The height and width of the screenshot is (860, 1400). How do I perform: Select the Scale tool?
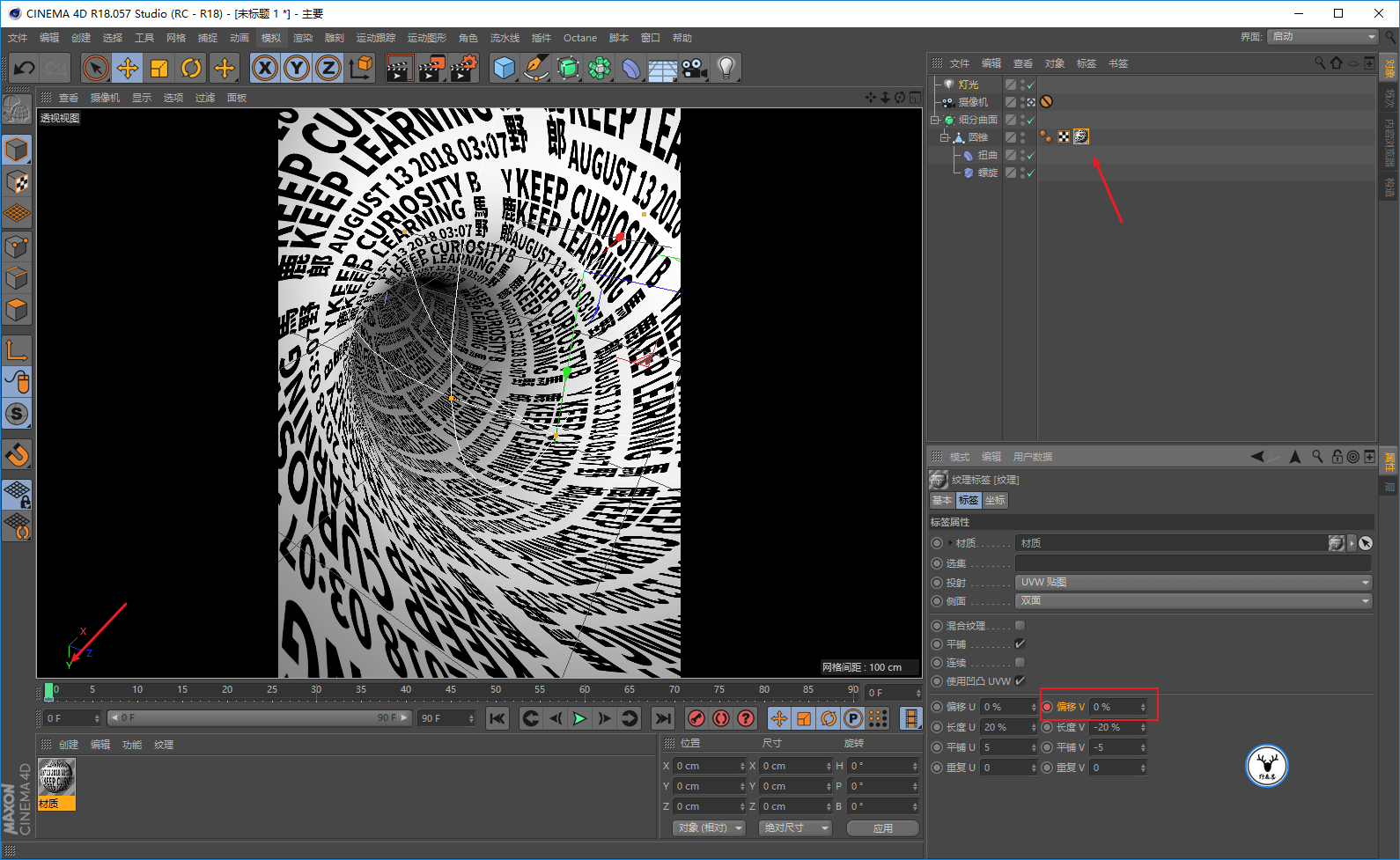pos(159,68)
